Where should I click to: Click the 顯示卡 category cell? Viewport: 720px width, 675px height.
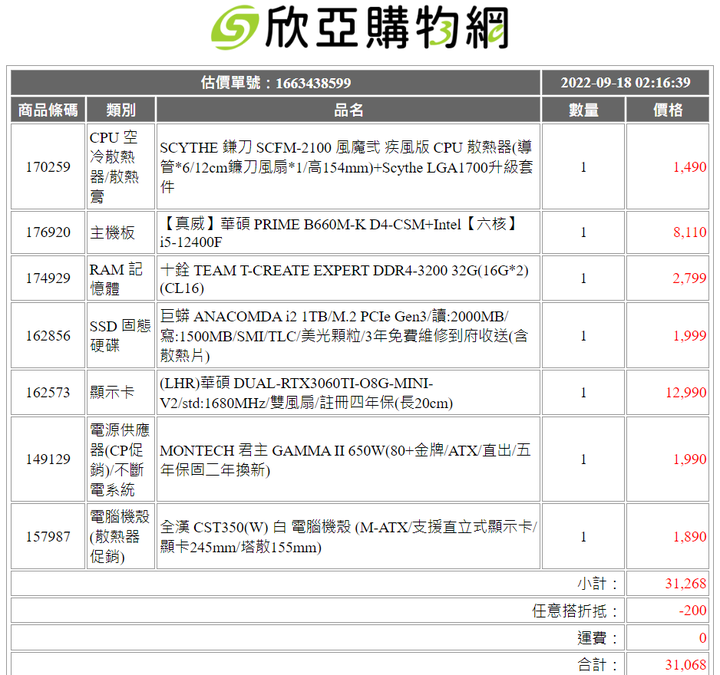(x=121, y=393)
